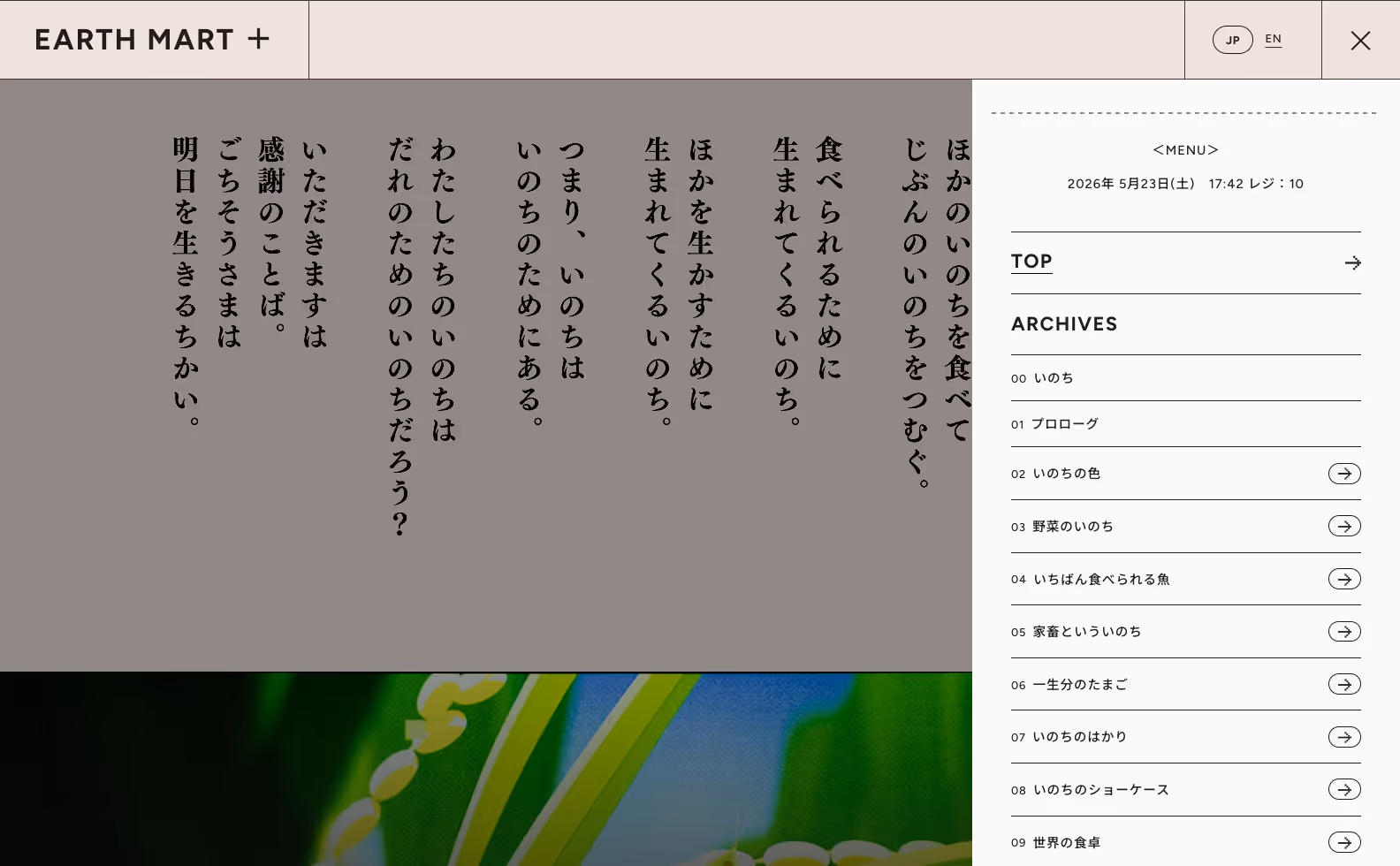Switch language to EN
The width and height of the screenshot is (1400, 866).
click(1273, 39)
